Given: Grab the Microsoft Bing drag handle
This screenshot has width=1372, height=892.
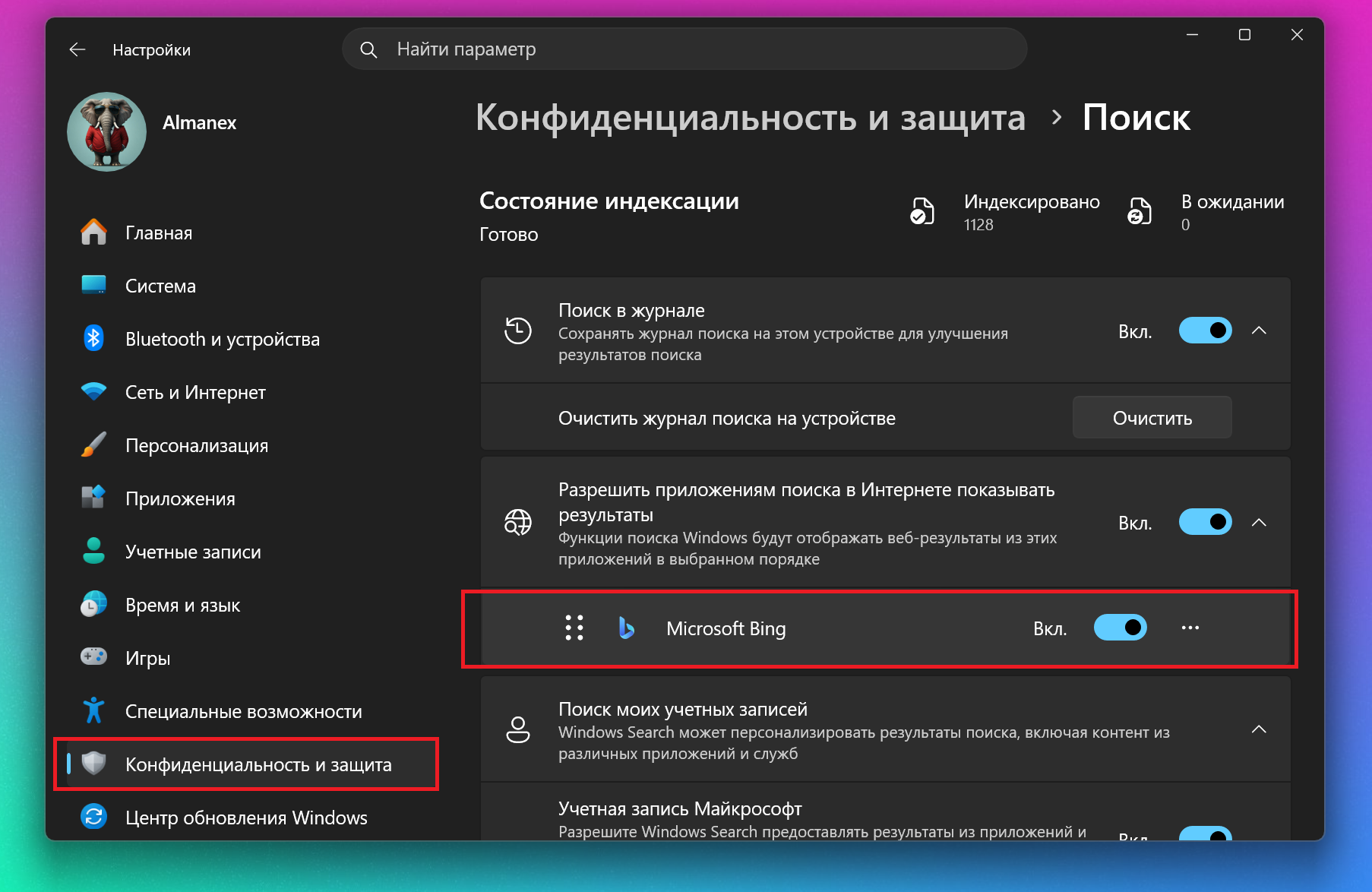Looking at the screenshot, I should tap(574, 628).
